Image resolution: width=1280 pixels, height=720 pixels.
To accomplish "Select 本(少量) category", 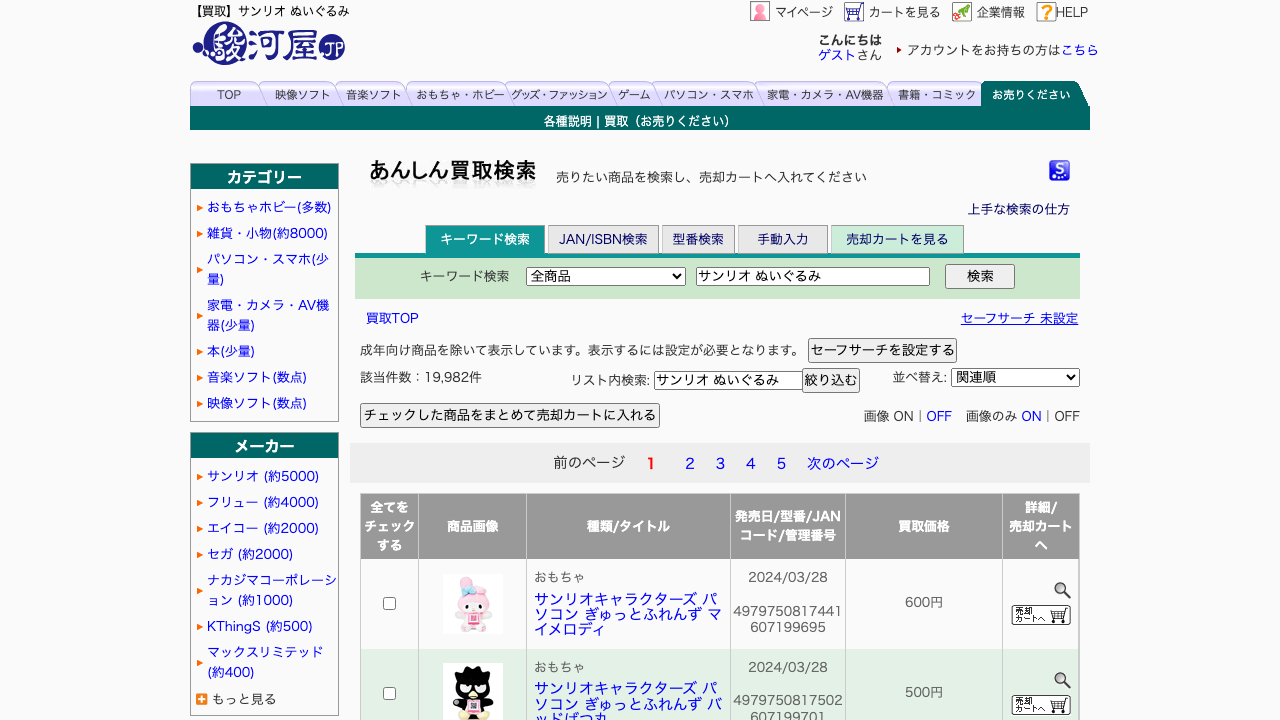I will click(x=231, y=351).
